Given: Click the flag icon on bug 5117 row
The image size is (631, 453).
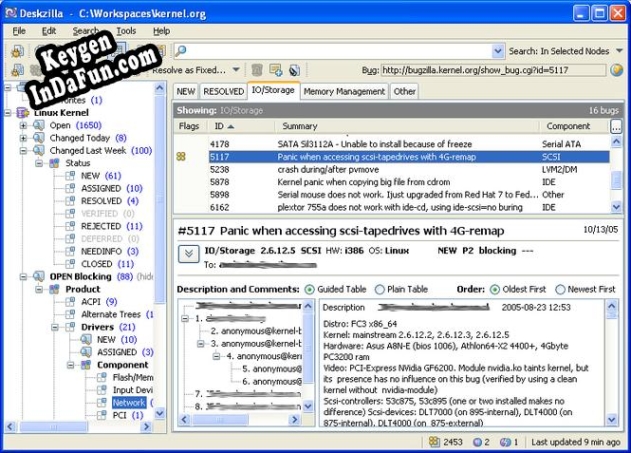Looking at the screenshot, I should tap(181, 156).
